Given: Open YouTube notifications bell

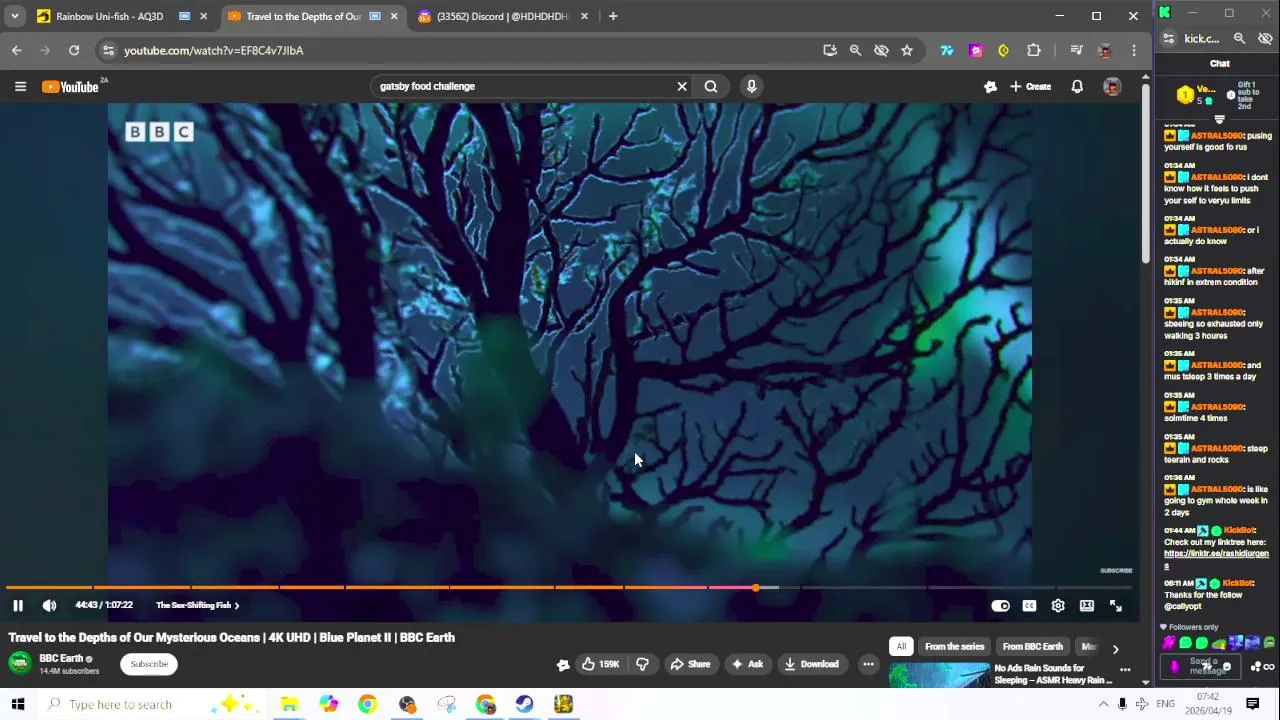Looking at the screenshot, I should pos(1077,87).
